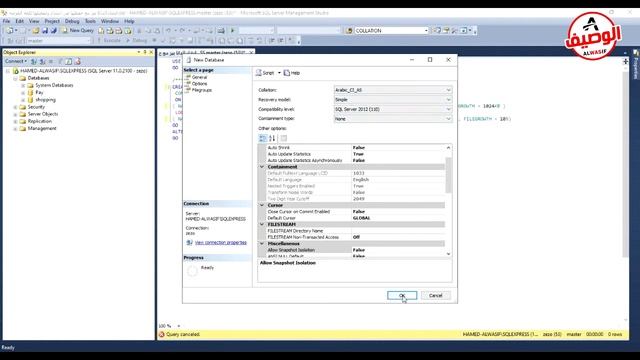The height and width of the screenshot is (360, 640).
Task: Open the Project menu
Action: (52, 21)
